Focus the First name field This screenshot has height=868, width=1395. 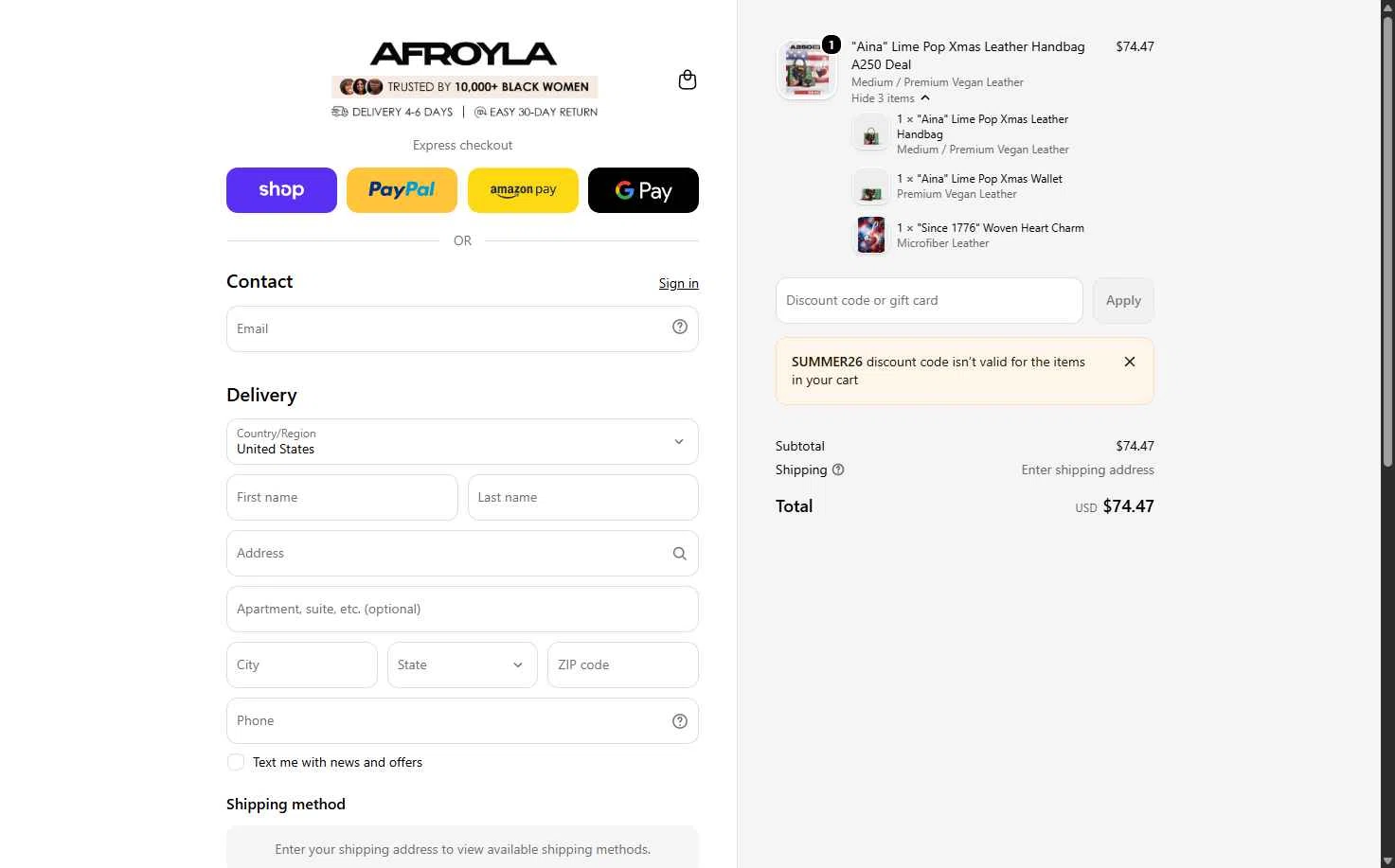coord(342,498)
